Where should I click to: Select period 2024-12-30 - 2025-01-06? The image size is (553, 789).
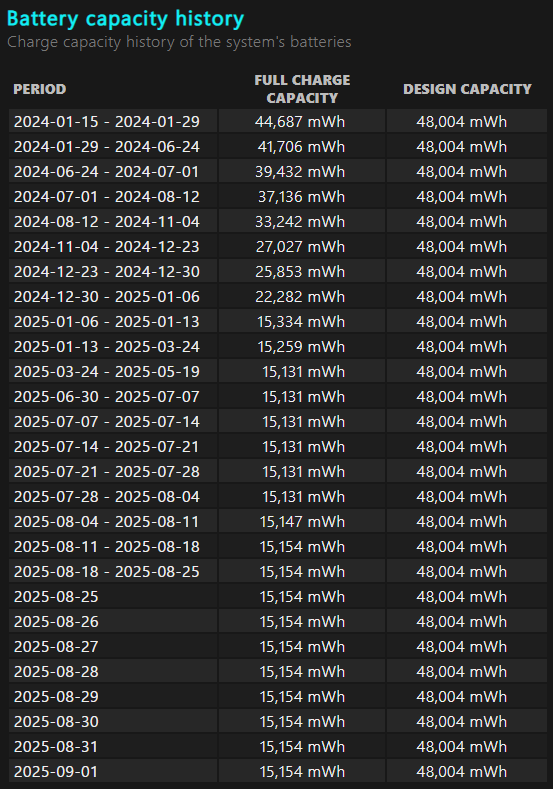click(107, 297)
